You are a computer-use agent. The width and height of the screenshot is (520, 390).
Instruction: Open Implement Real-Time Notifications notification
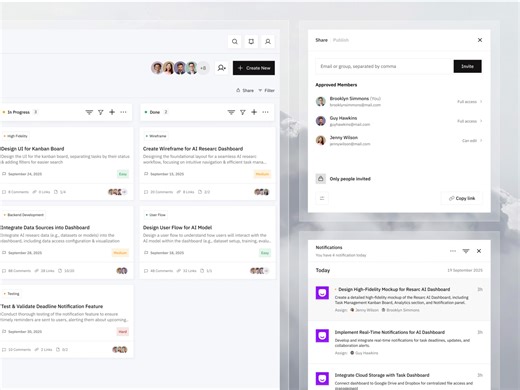399,342
